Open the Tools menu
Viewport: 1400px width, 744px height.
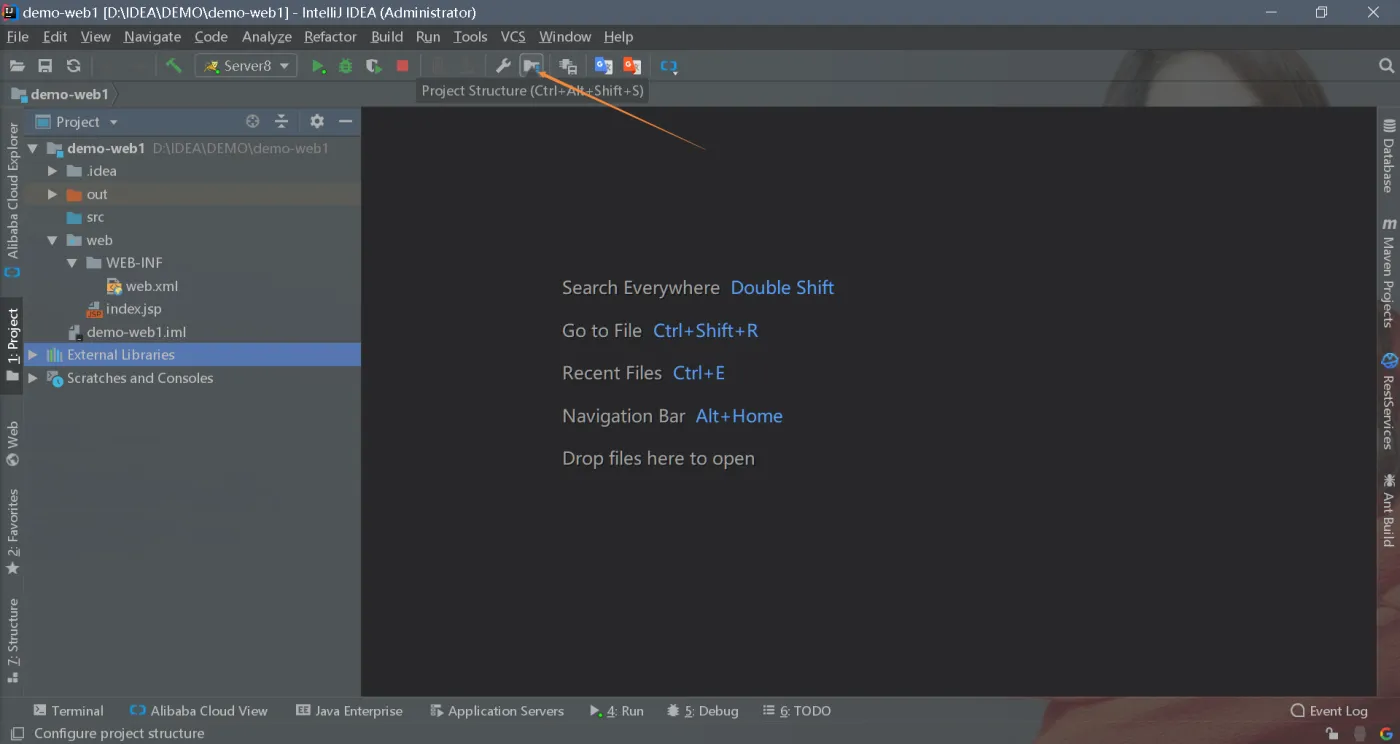470,37
